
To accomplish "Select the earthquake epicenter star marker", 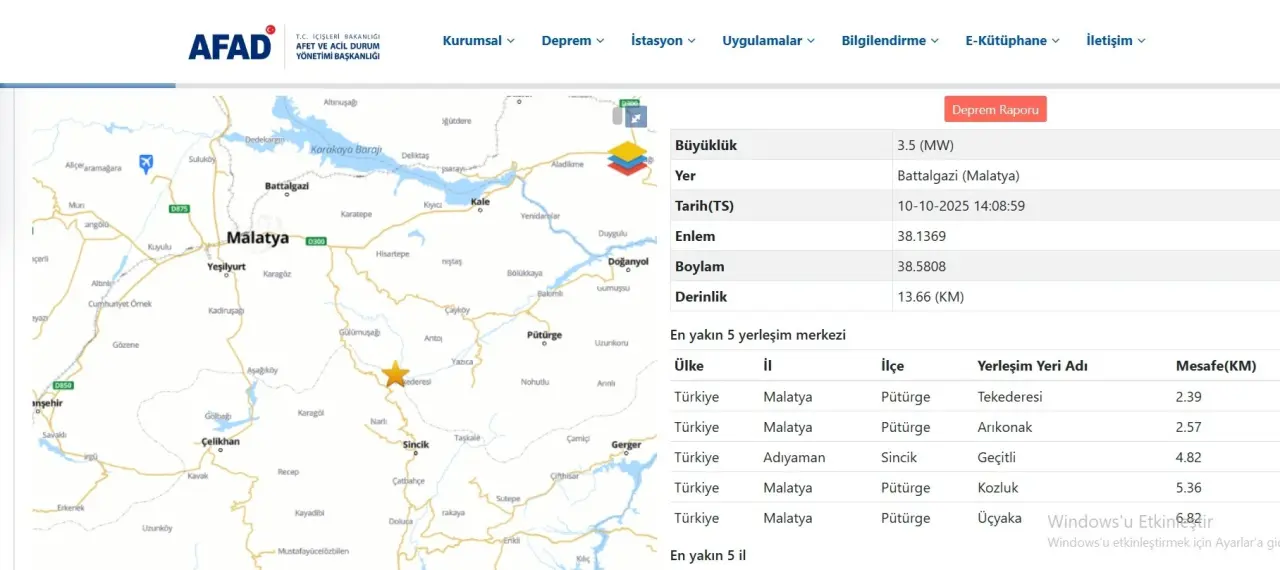I will pos(395,374).
